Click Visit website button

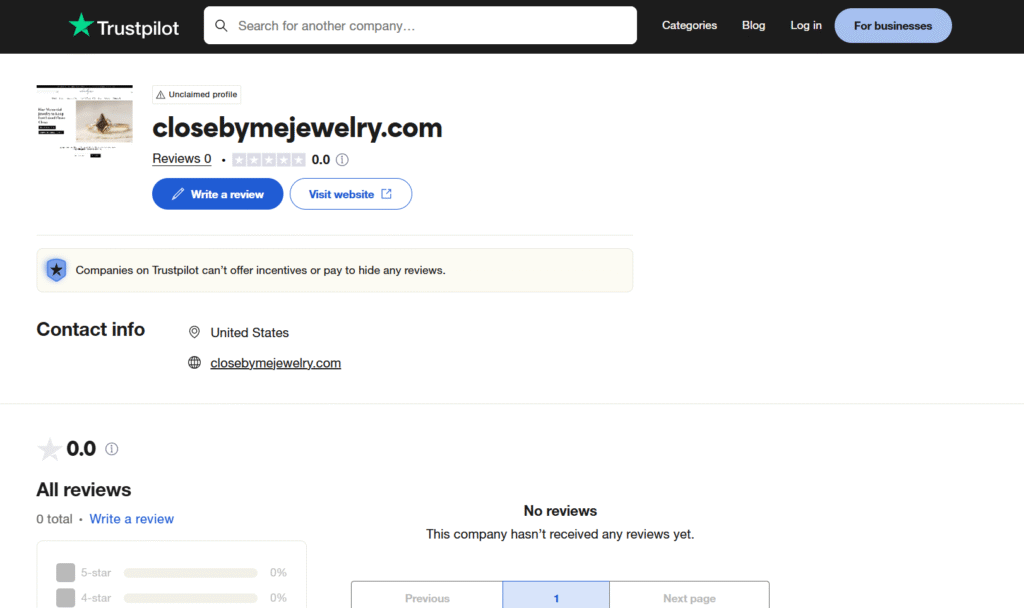click(x=350, y=193)
